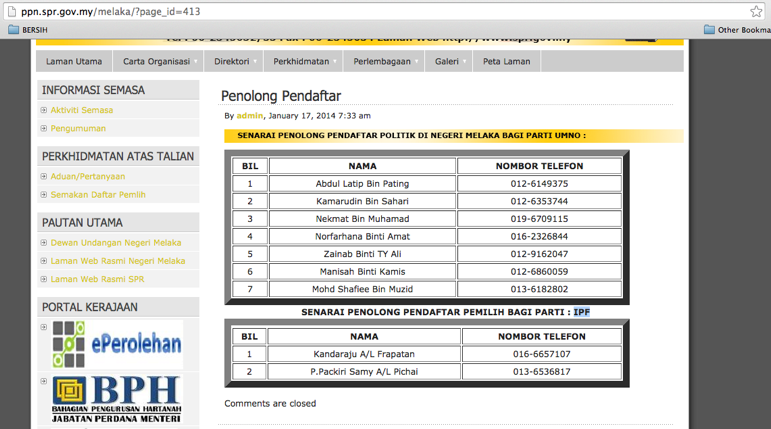The width and height of the screenshot is (771, 429).
Task: Click the Penolong Pendaftar page title
Action: point(281,96)
